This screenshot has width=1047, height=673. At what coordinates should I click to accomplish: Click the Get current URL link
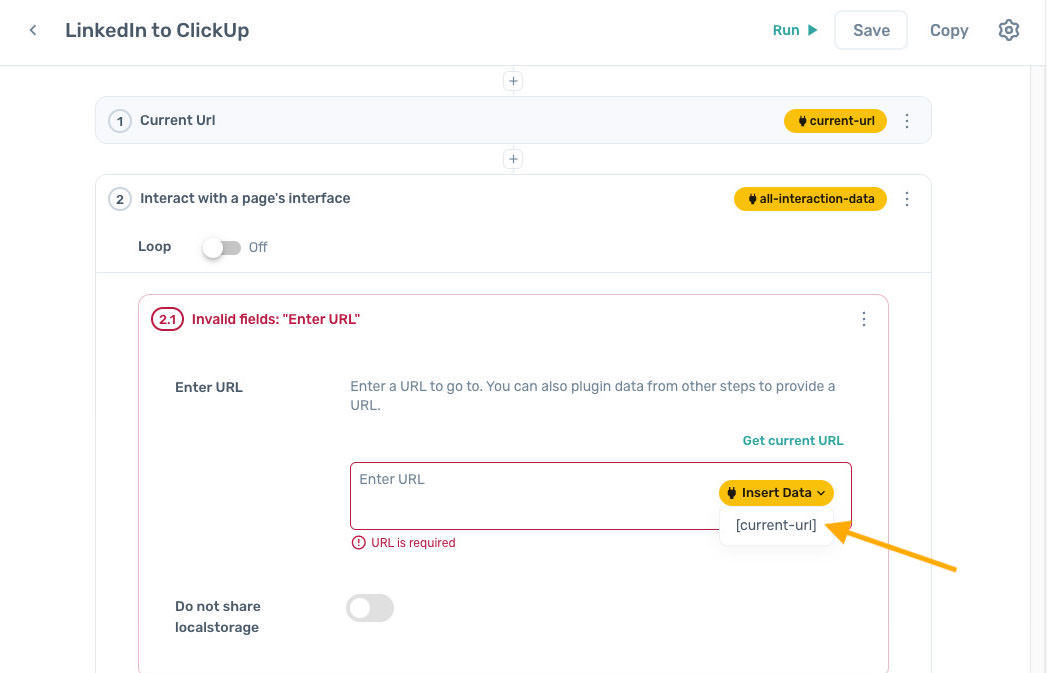(793, 441)
